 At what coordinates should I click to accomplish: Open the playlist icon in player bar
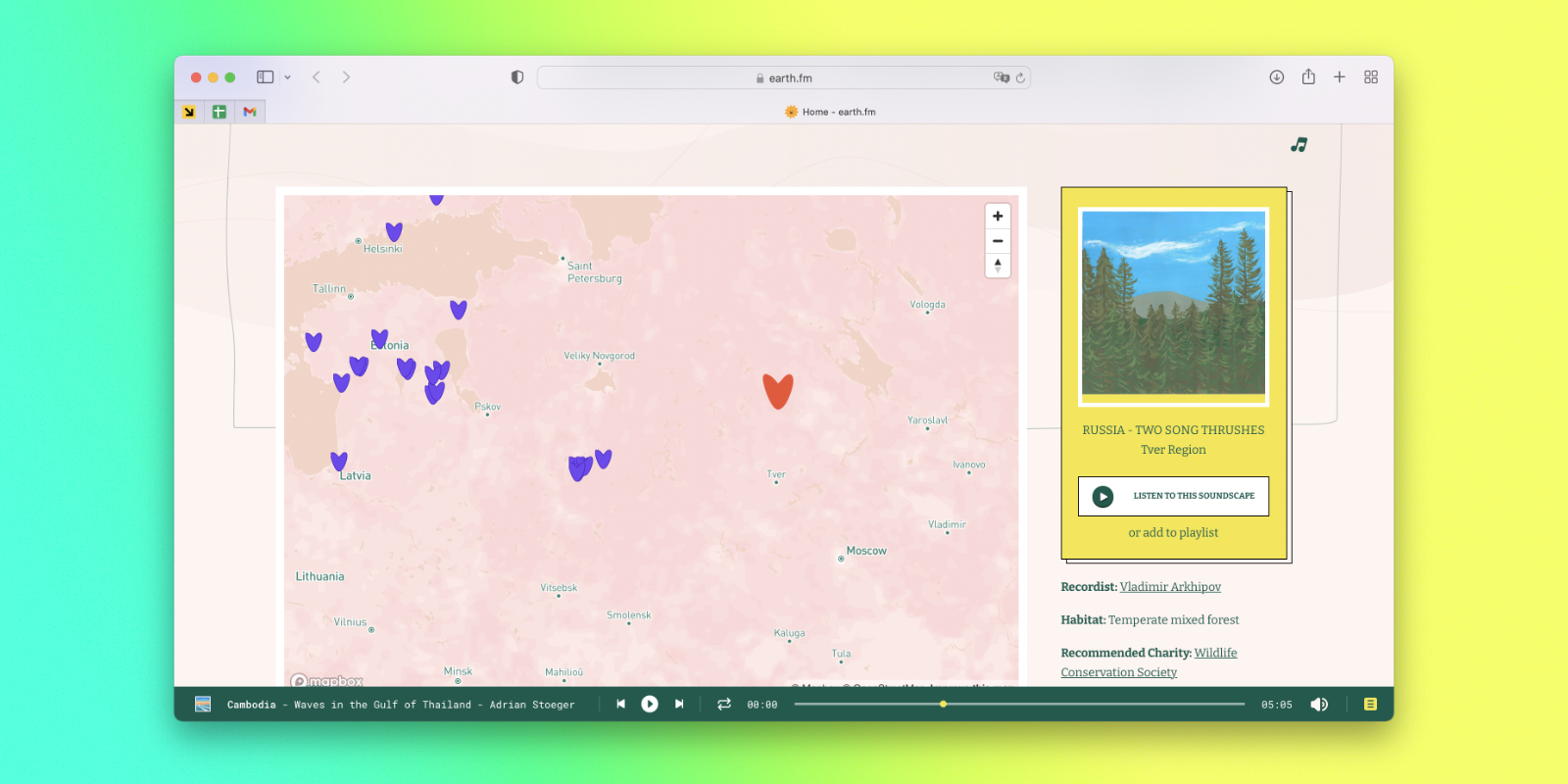coord(1370,704)
